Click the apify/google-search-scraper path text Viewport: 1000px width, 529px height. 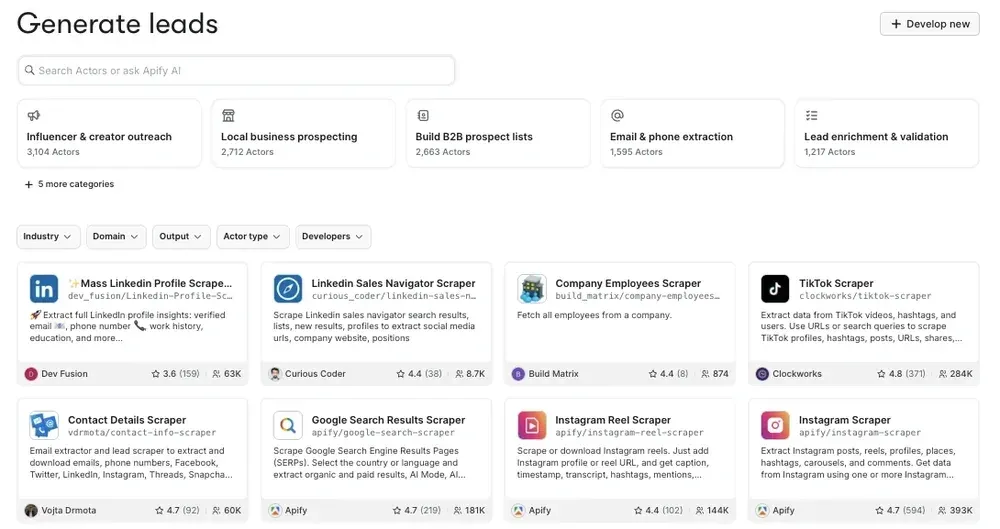coord(383,433)
